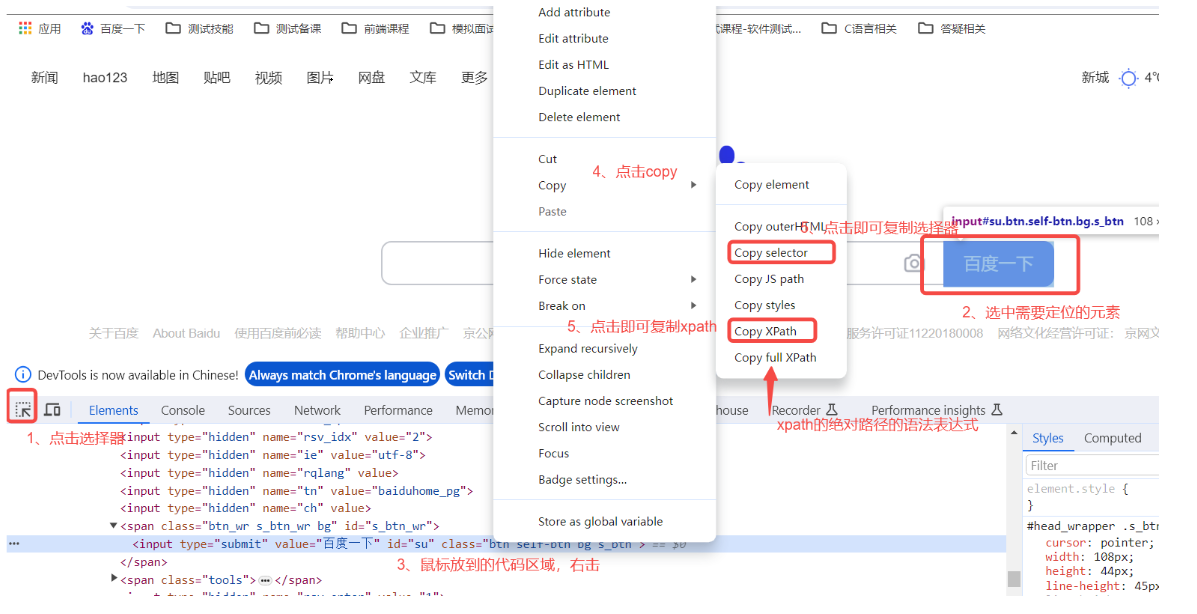
Task: Choose Copy styles
Action: coord(765,305)
